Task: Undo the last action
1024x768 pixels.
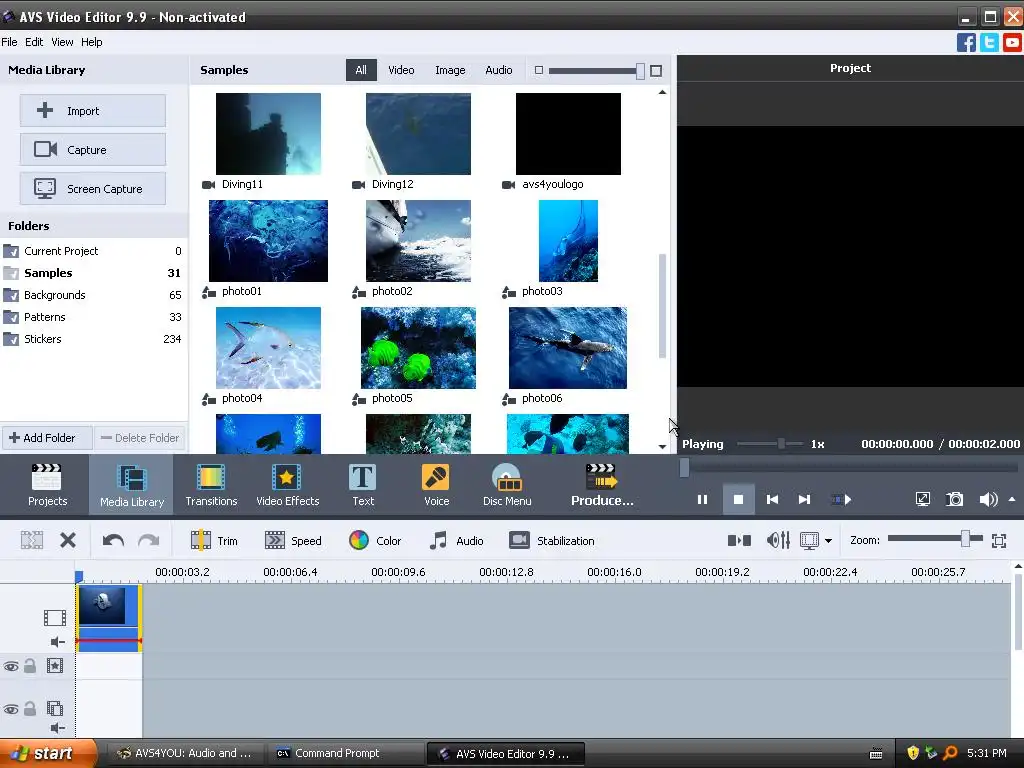Action: click(113, 541)
